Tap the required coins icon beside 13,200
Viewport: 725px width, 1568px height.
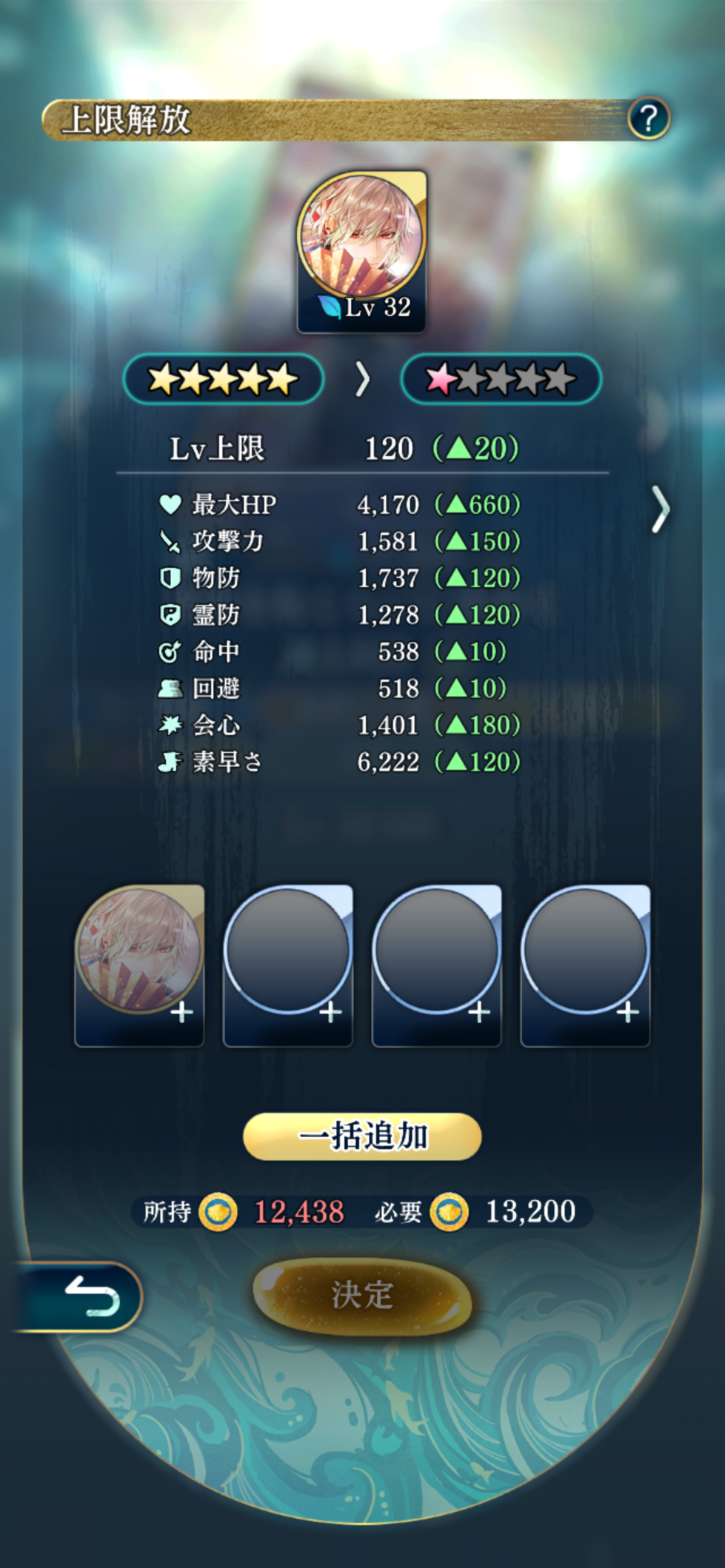pyautogui.click(x=449, y=1212)
